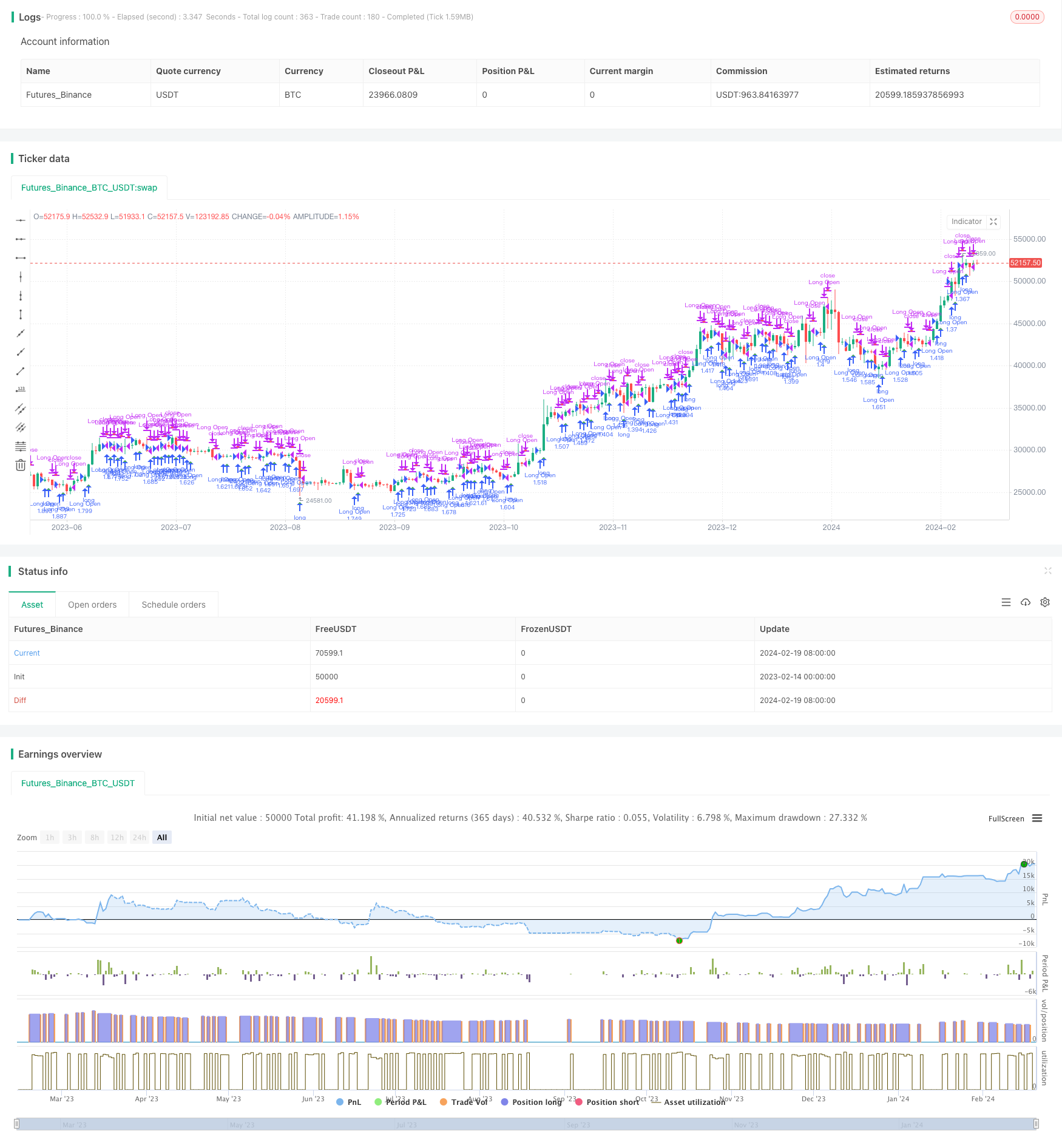The height and width of the screenshot is (1148, 1062).
Task: Click the FreeUSDT value 70599.1
Action: [x=329, y=653]
